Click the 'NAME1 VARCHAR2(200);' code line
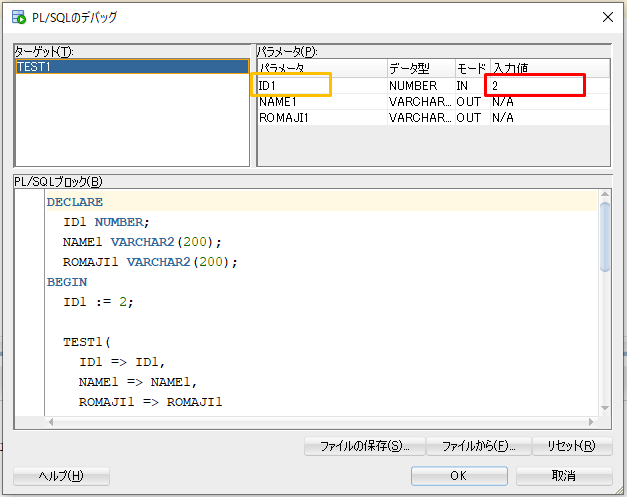The image size is (627, 497). click(x=142, y=242)
